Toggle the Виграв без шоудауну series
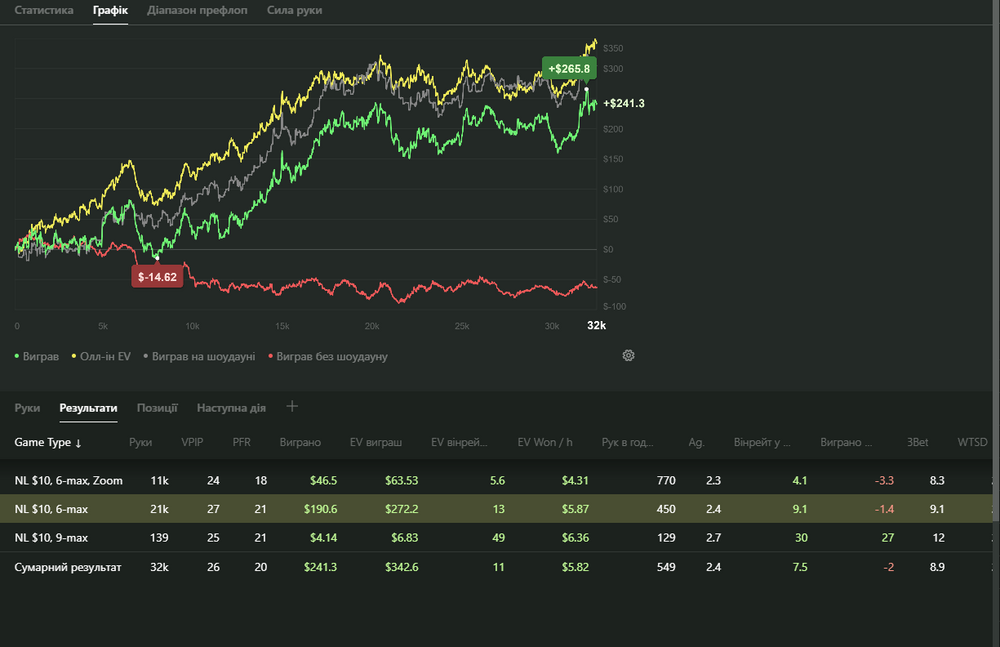 (326, 356)
